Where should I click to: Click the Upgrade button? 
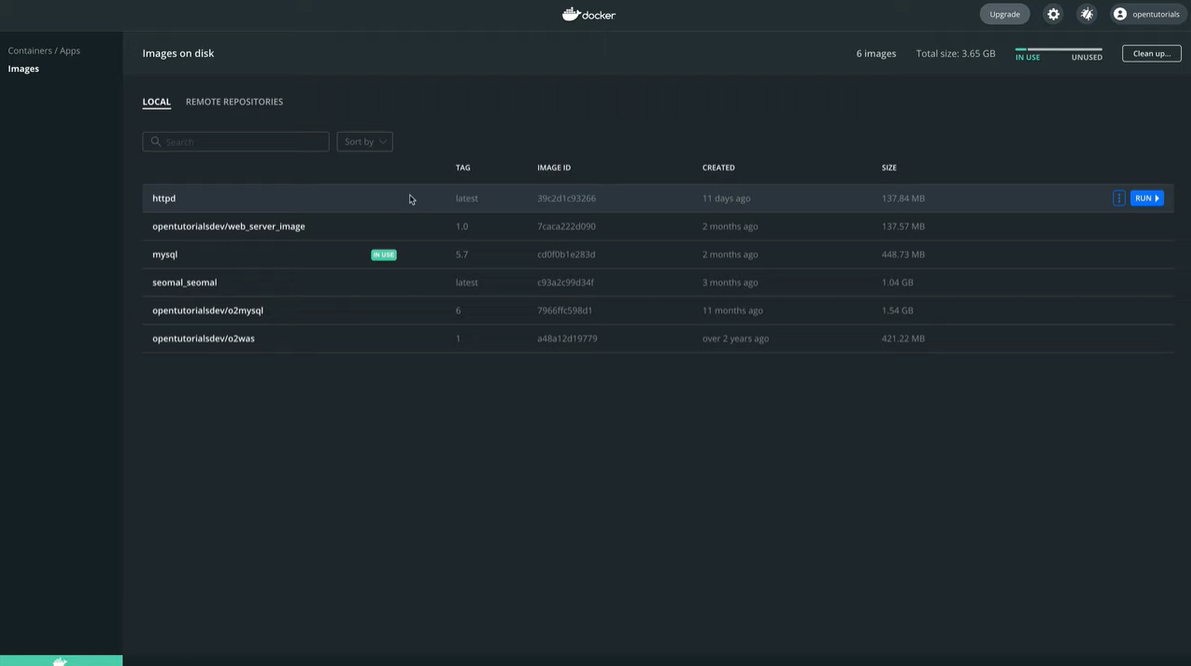pyautogui.click(x=1004, y=14)
